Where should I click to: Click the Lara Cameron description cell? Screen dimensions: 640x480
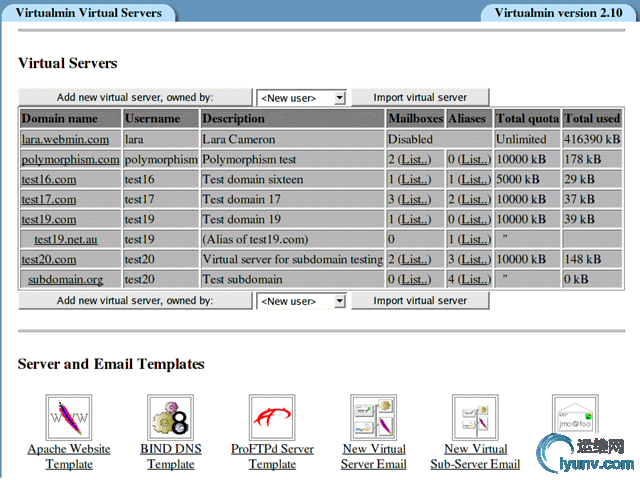click(292, 140)
